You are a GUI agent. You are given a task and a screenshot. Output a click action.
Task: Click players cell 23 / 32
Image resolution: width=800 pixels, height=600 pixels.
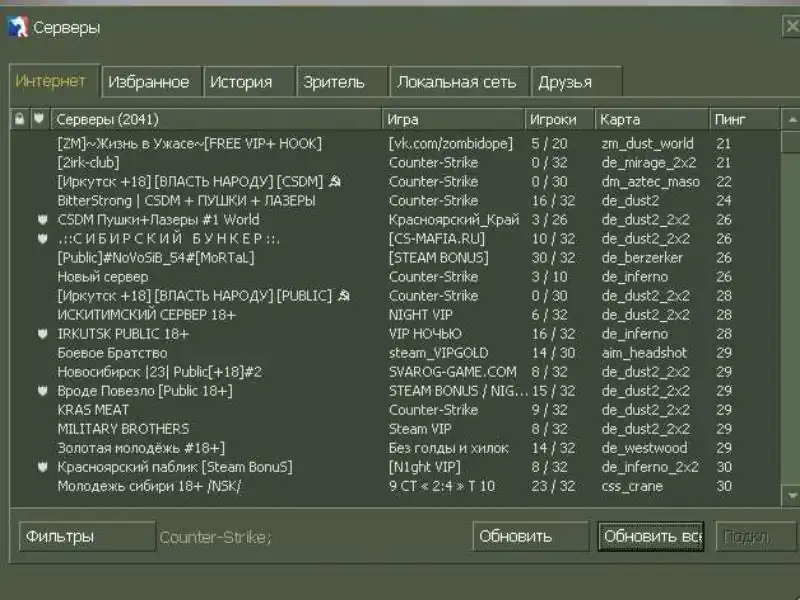553,486
